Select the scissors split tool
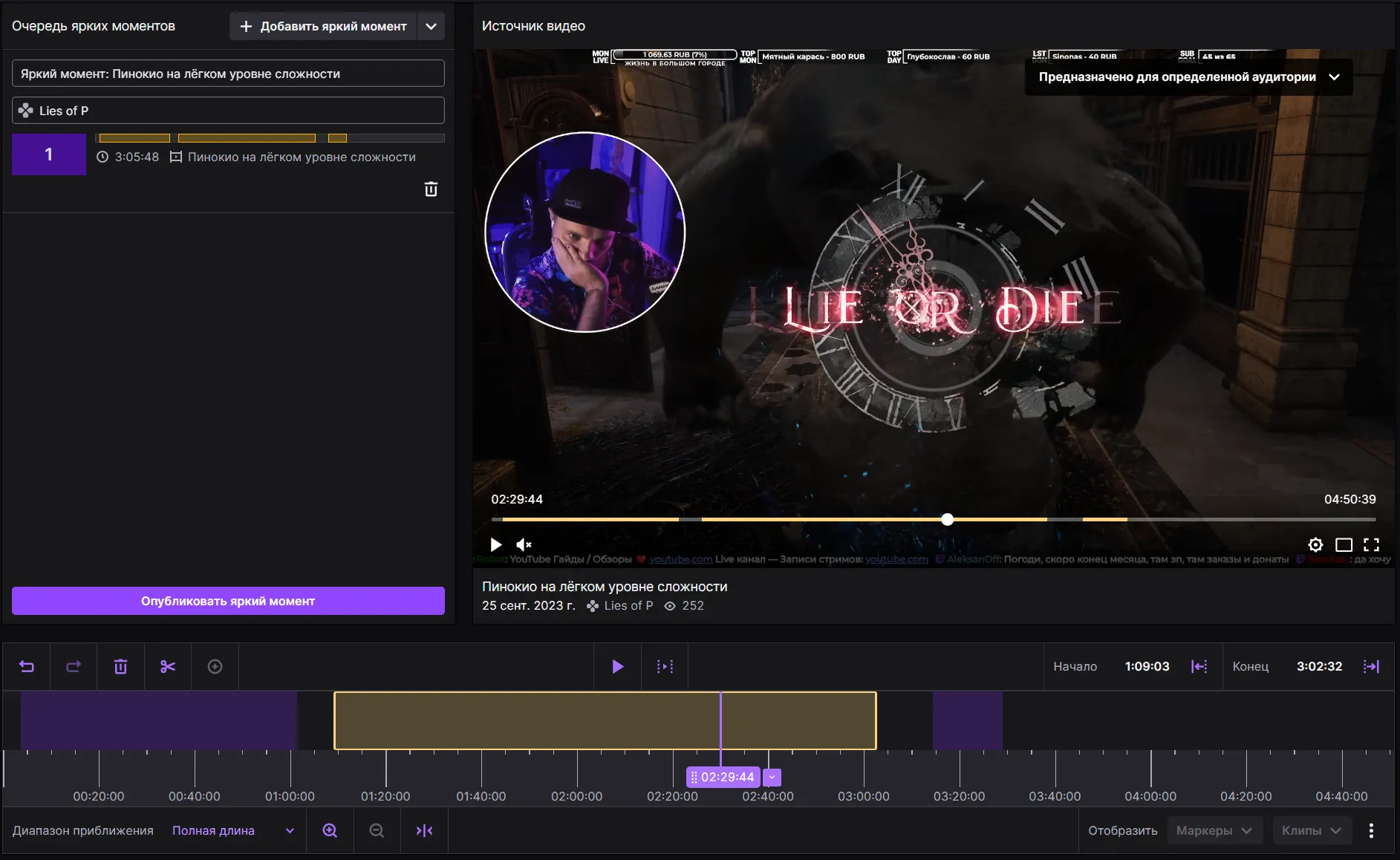Screen dimensions: 1400x860 [168, 667]
